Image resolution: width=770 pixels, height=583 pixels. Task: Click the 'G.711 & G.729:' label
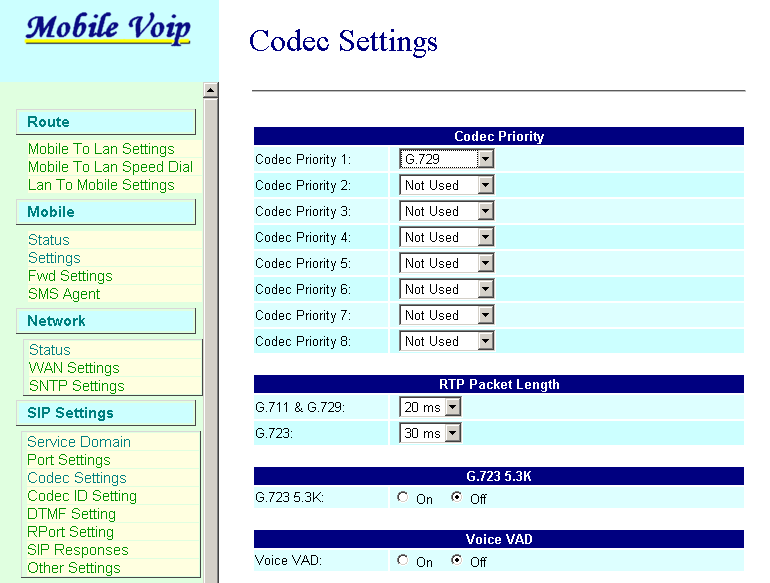coord(300,407)
